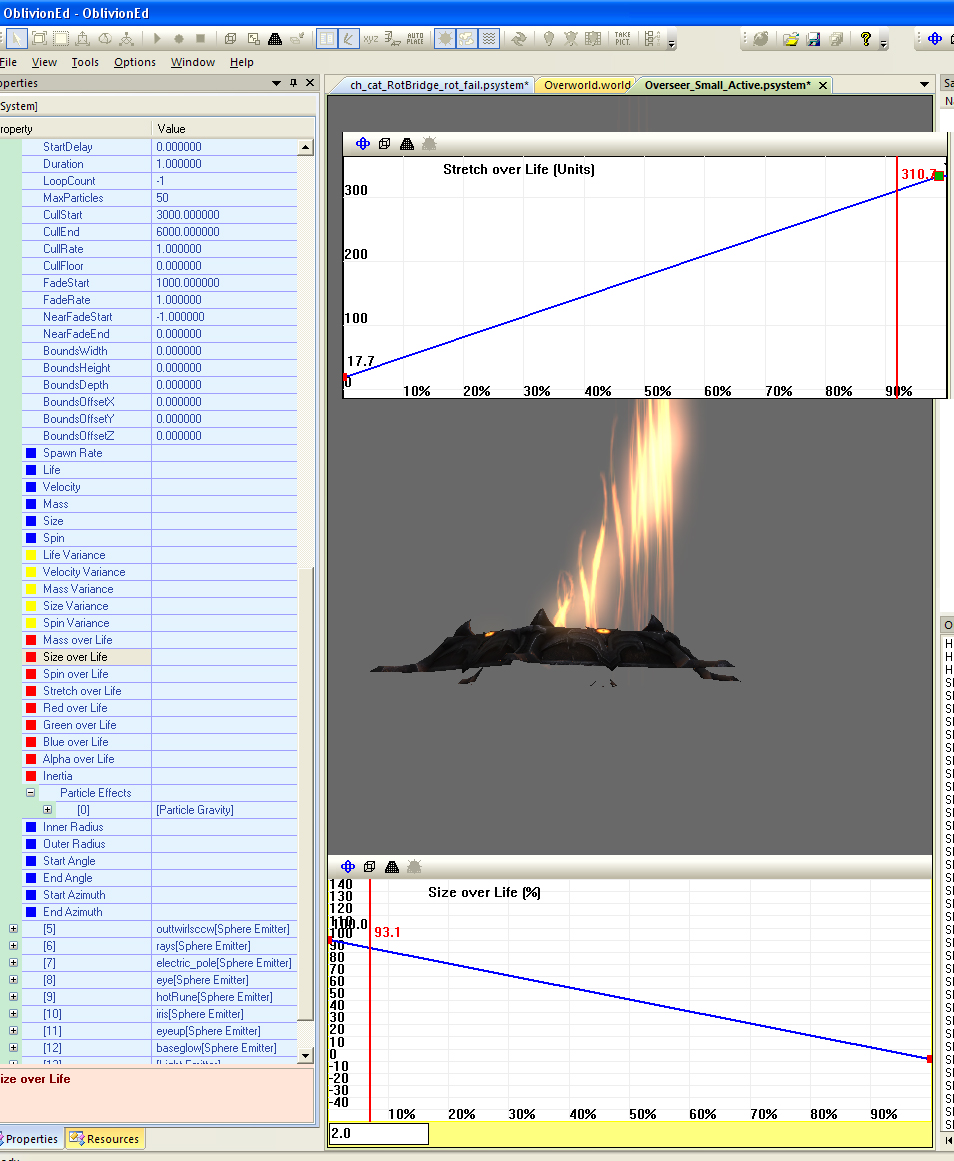The width and height of the screenshot is (954, 1161).
Task: Switch to ch_cat_RotBridge_rot_fail.psystem tab
Action: (439, 85)
